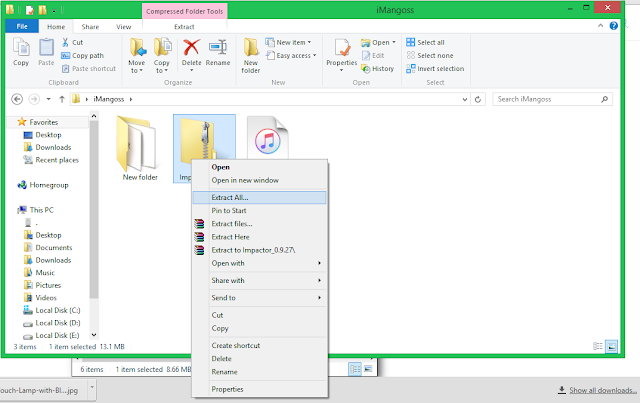Click the navigation pane scroll down arrow
Screen dimensions: 640x403
[94, 335]
